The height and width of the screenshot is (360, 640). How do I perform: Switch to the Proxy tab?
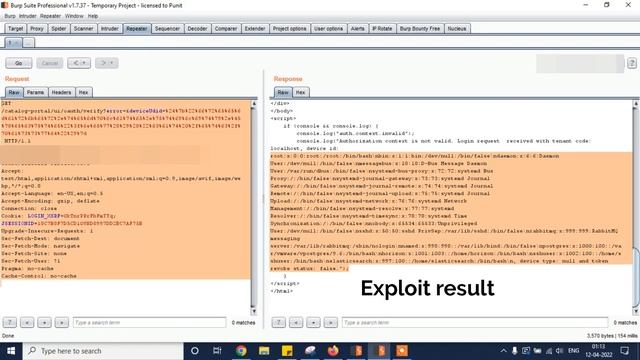coord(37,29)
